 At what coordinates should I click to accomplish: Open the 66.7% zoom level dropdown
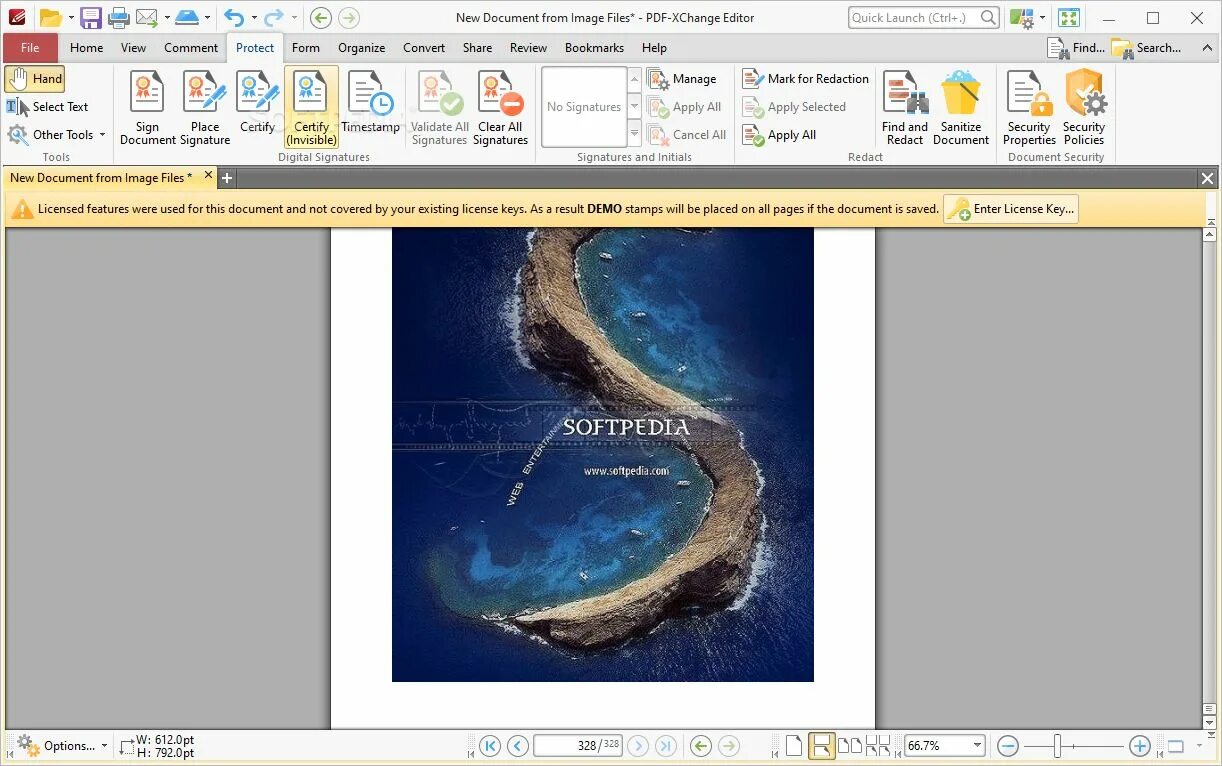tap(976, 746)
